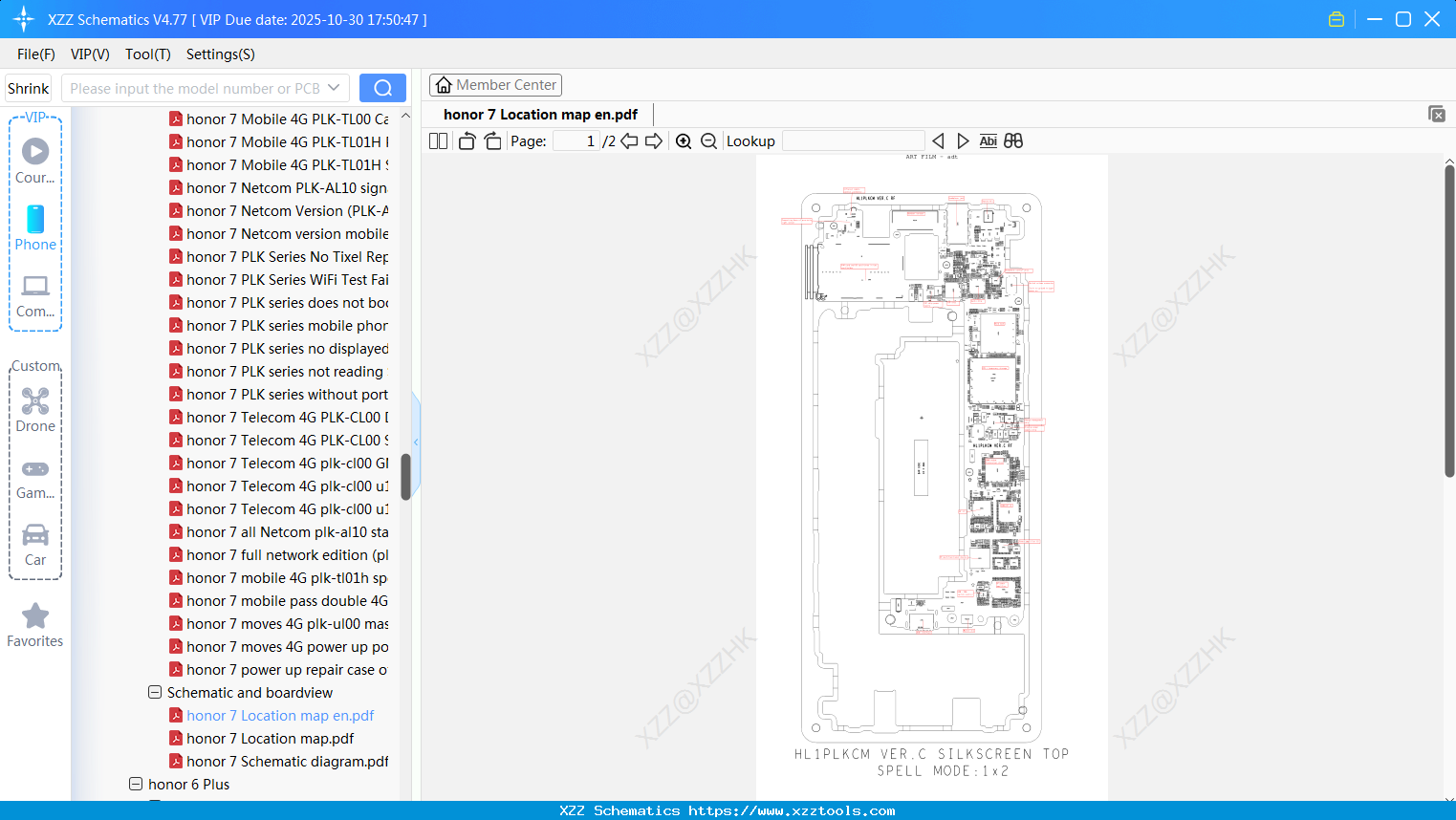Click the home icon in Member Center
The image size is (1456, 820).
(x=444, y=85)
